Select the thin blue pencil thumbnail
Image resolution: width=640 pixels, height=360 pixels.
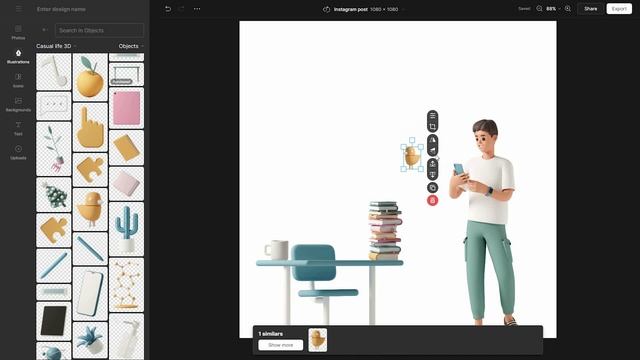(x=90, y=249)
